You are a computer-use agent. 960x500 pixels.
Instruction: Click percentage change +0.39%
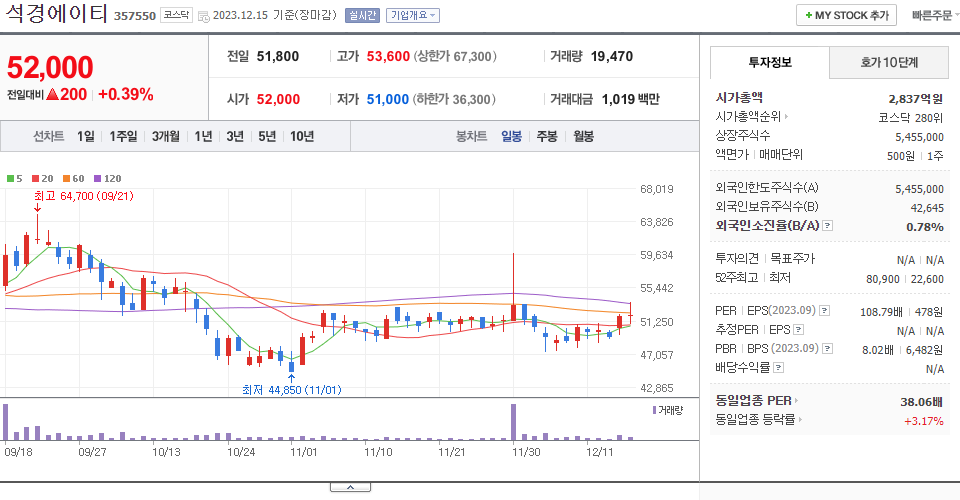click(x=126, y=94)
